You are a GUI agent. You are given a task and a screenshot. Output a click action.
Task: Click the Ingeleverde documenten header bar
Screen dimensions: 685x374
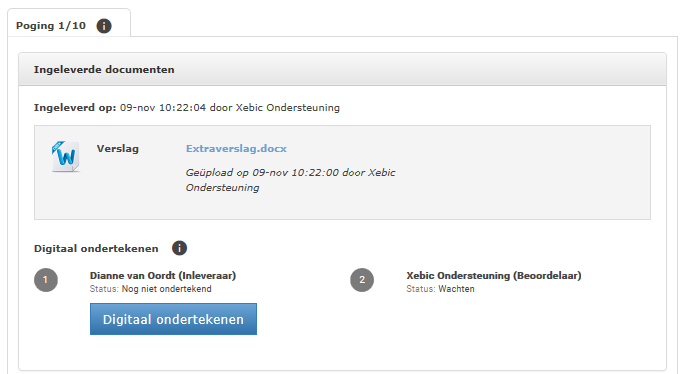(342, 69)
